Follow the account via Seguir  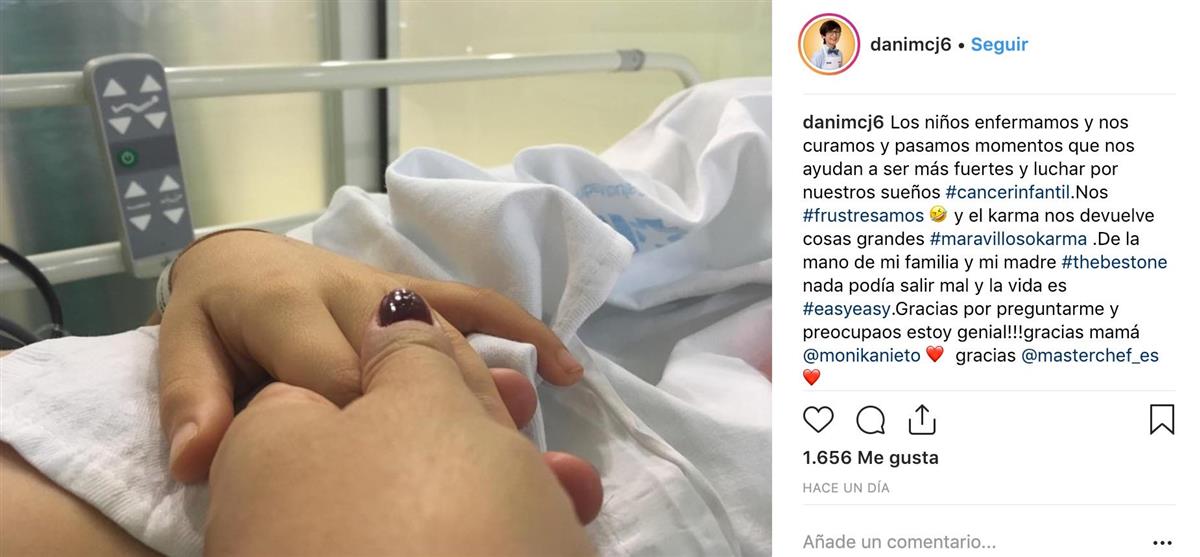tap(999, 44)
